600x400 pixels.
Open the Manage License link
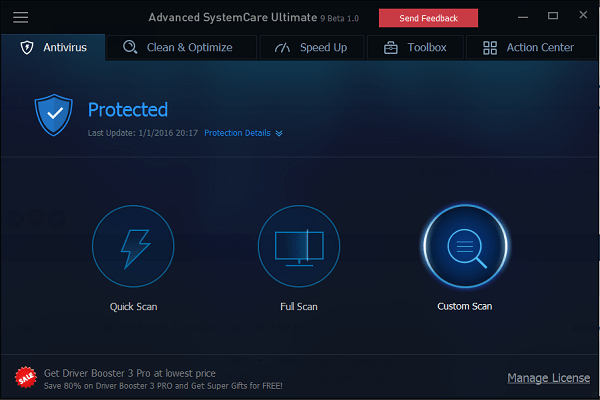548,378
